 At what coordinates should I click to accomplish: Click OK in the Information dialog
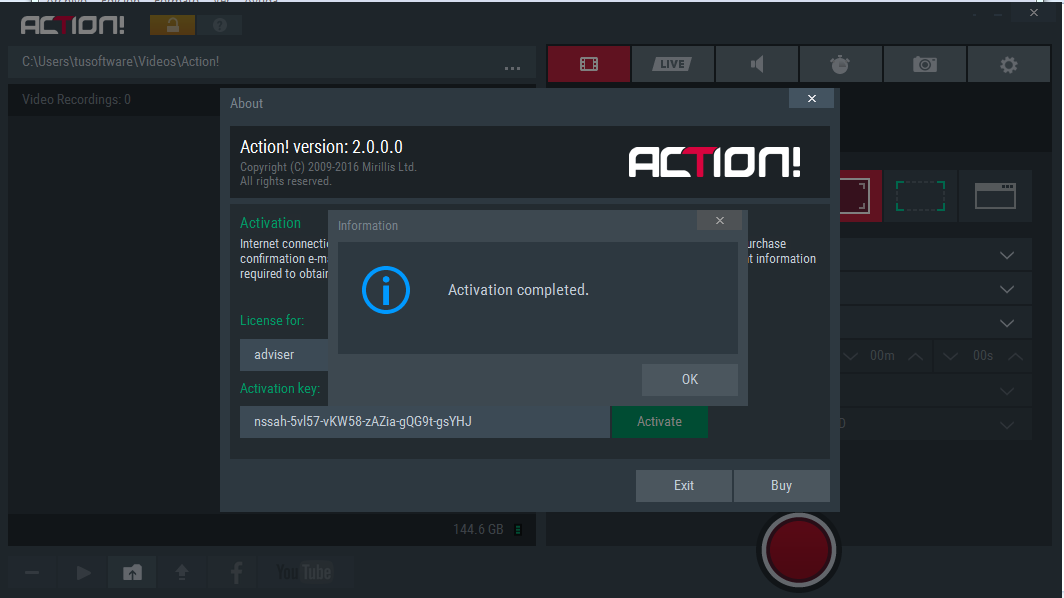tap(689, 379)
